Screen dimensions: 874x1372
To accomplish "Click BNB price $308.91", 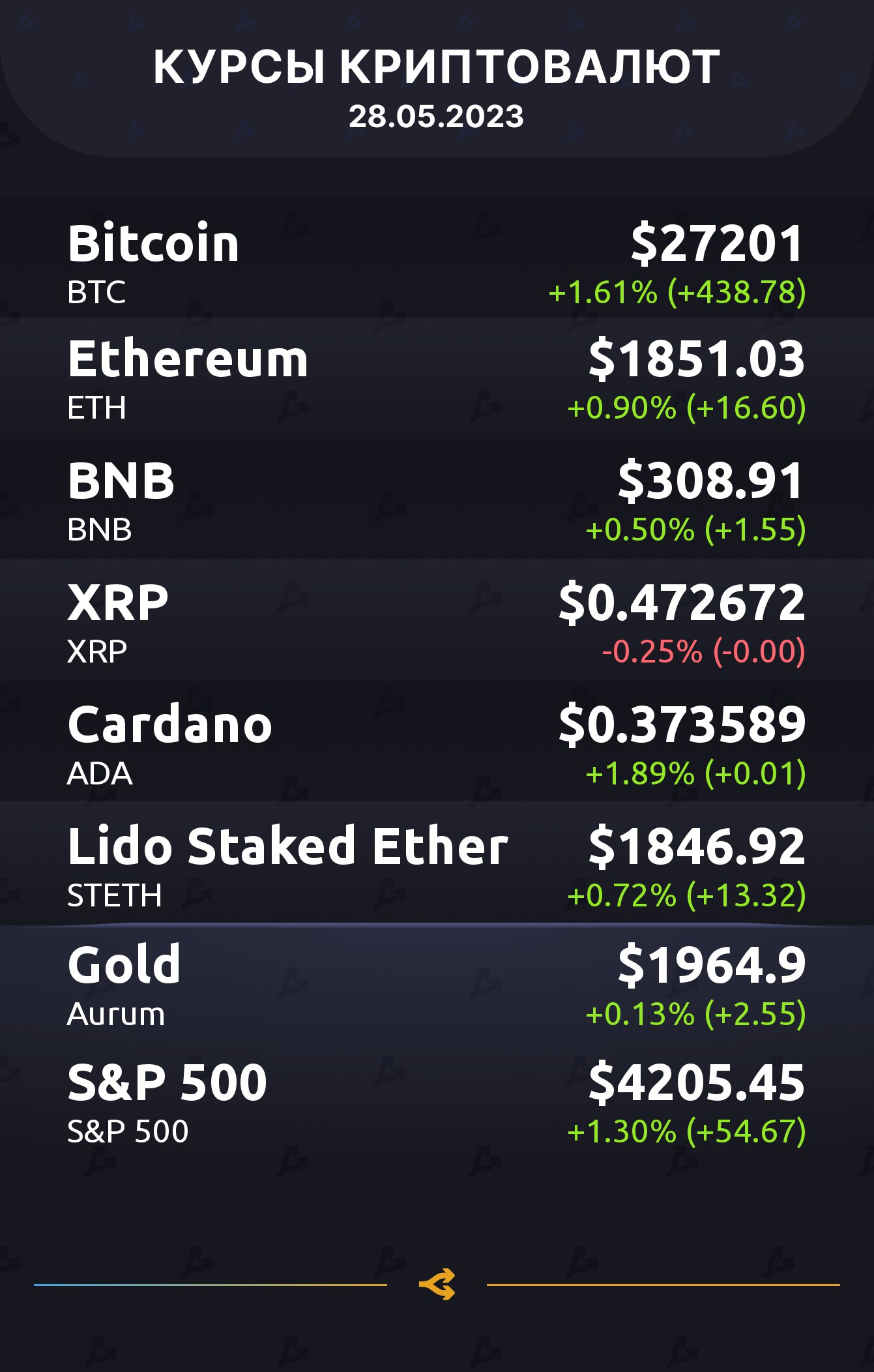I will point(711,481).
